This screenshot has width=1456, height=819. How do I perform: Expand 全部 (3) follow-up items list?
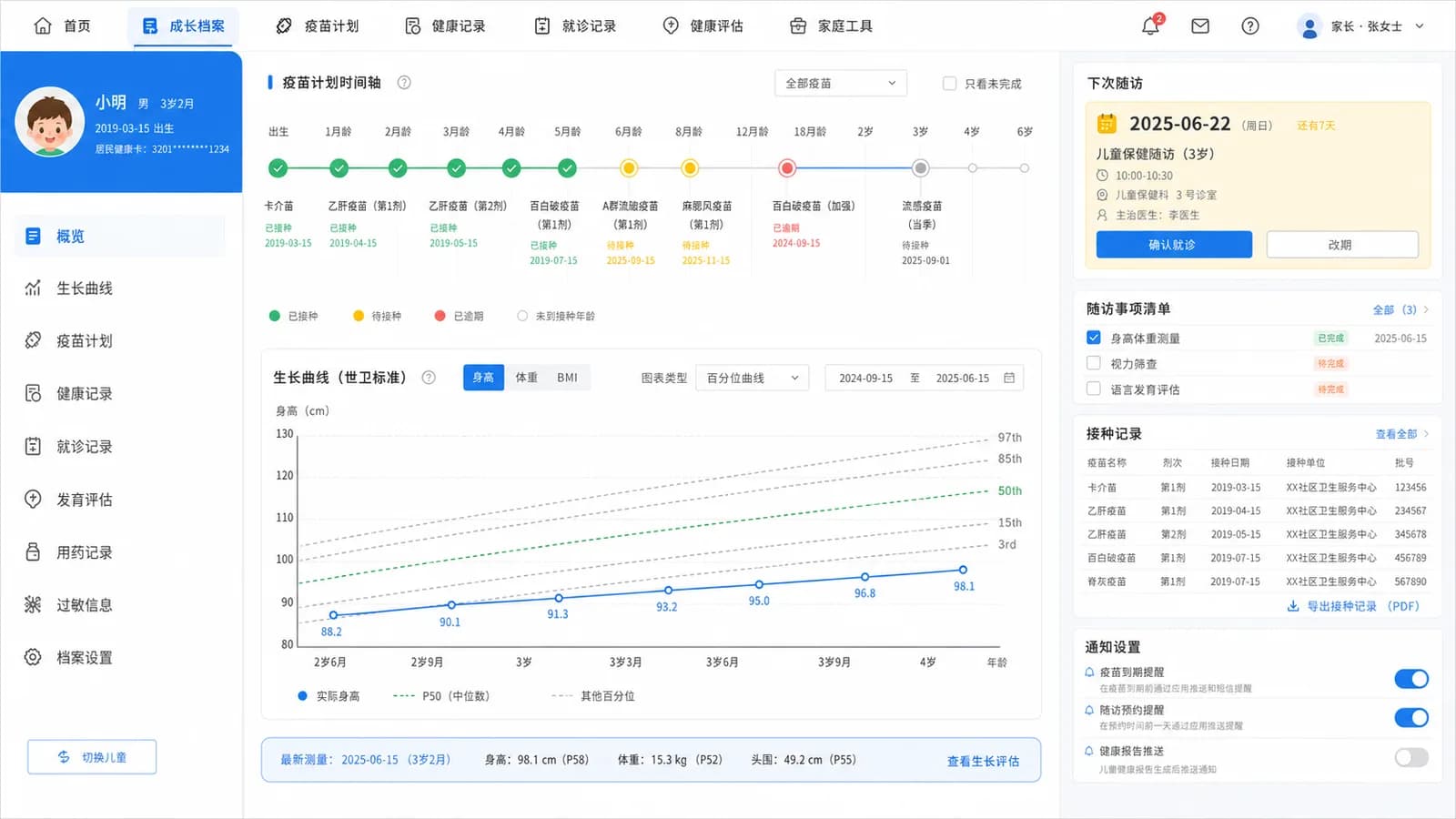point(1400,309)
